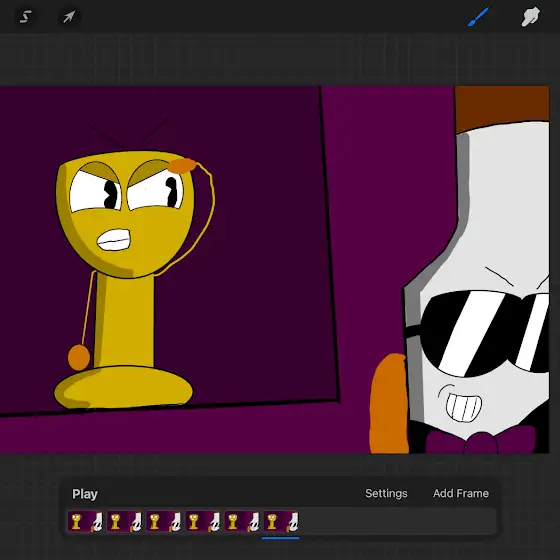
Task: Select the fourth frame thumbnail
Action: pos(203,521)
